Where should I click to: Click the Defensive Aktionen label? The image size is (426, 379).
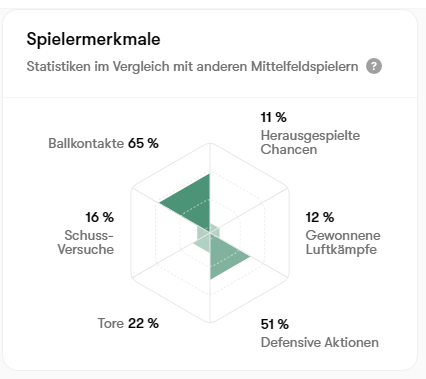tap(319, 342)
